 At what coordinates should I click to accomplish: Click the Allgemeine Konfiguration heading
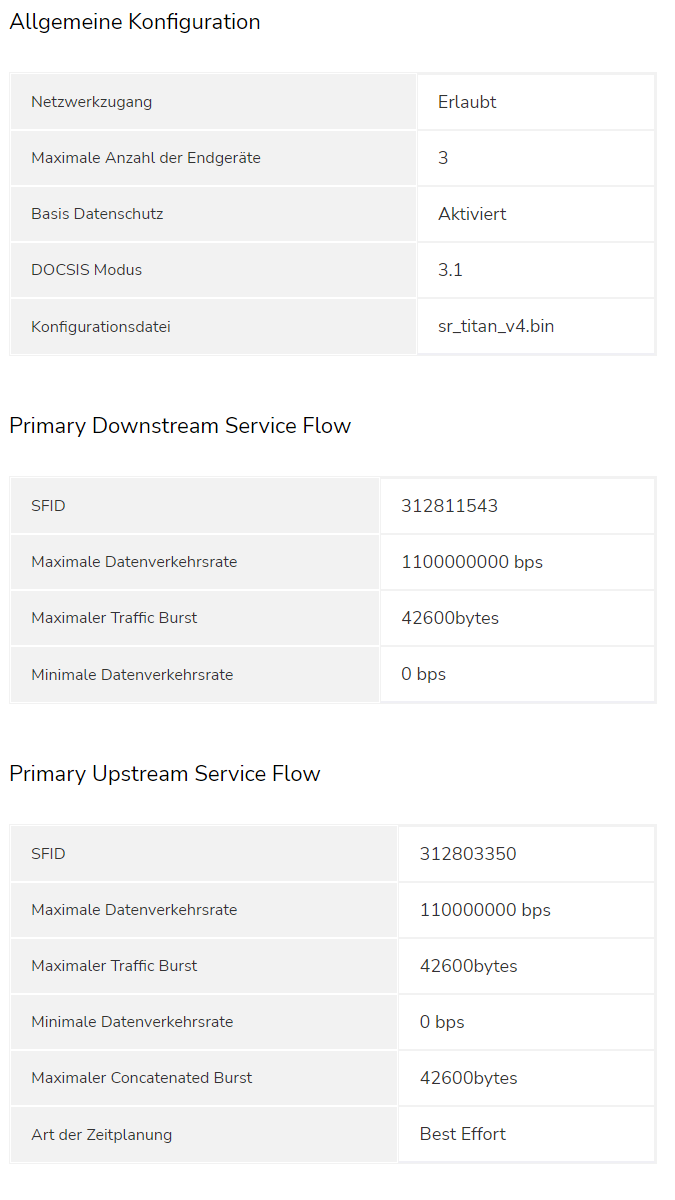[x=135, y=22]
